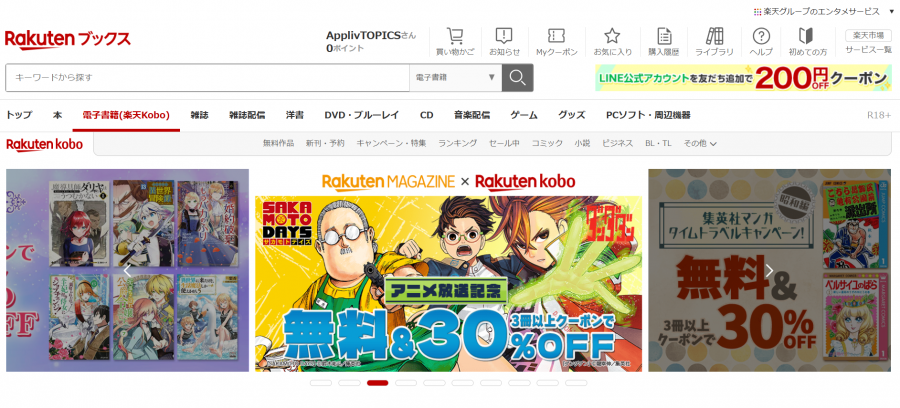Image resolution: width=900 pixels, height=408 pixels.
Task: Open the light novel covers banner on left
Action: pos(127,270)
